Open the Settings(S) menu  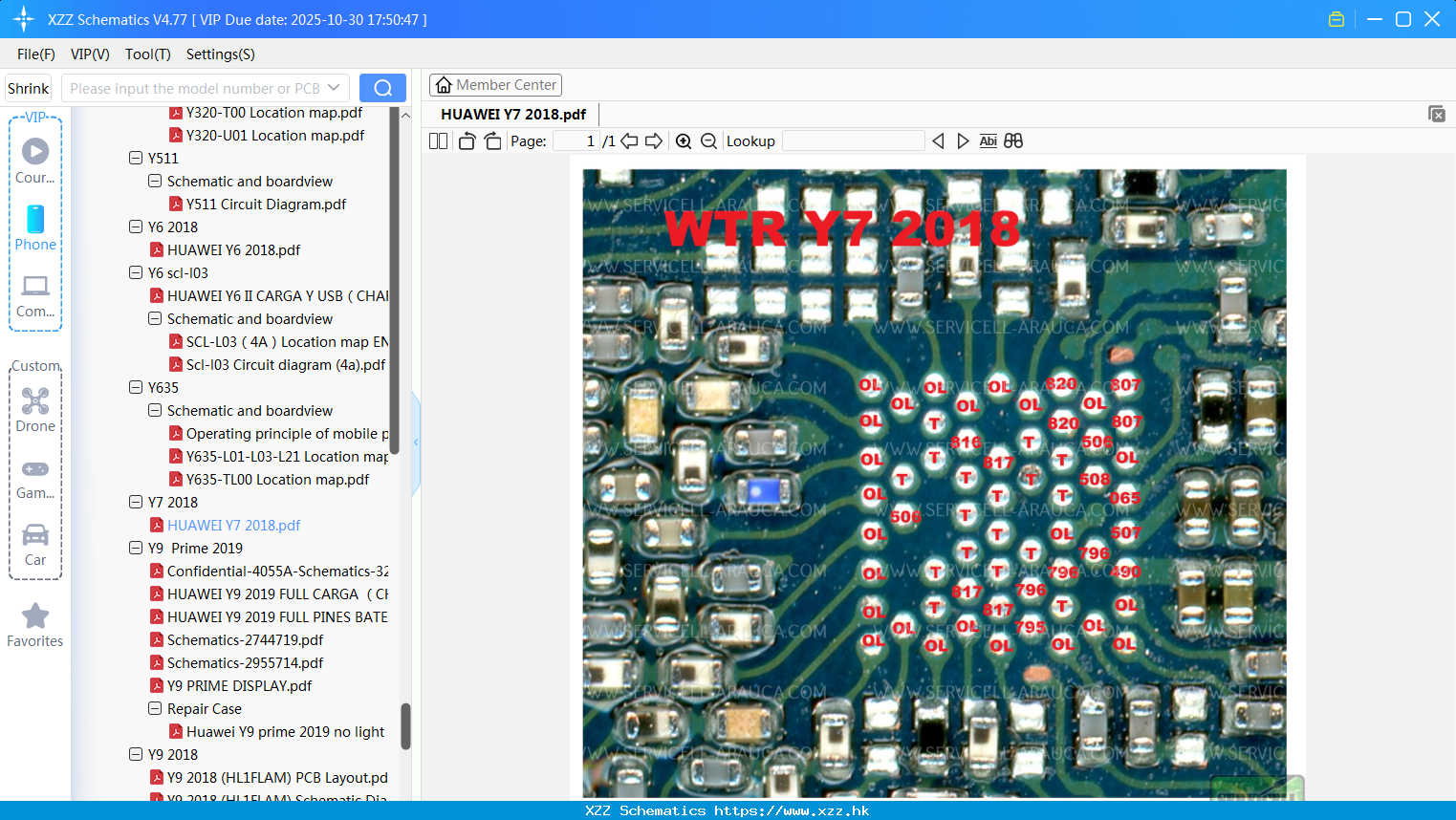pos(221,54)
